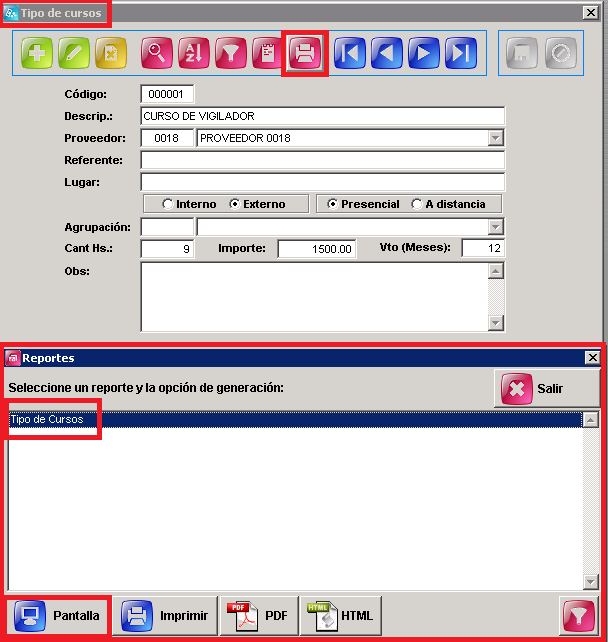This screenshot has width=608, height=642.
Task: Open the Agrupación dropdown arrow
Action: (x=495, y=227)
